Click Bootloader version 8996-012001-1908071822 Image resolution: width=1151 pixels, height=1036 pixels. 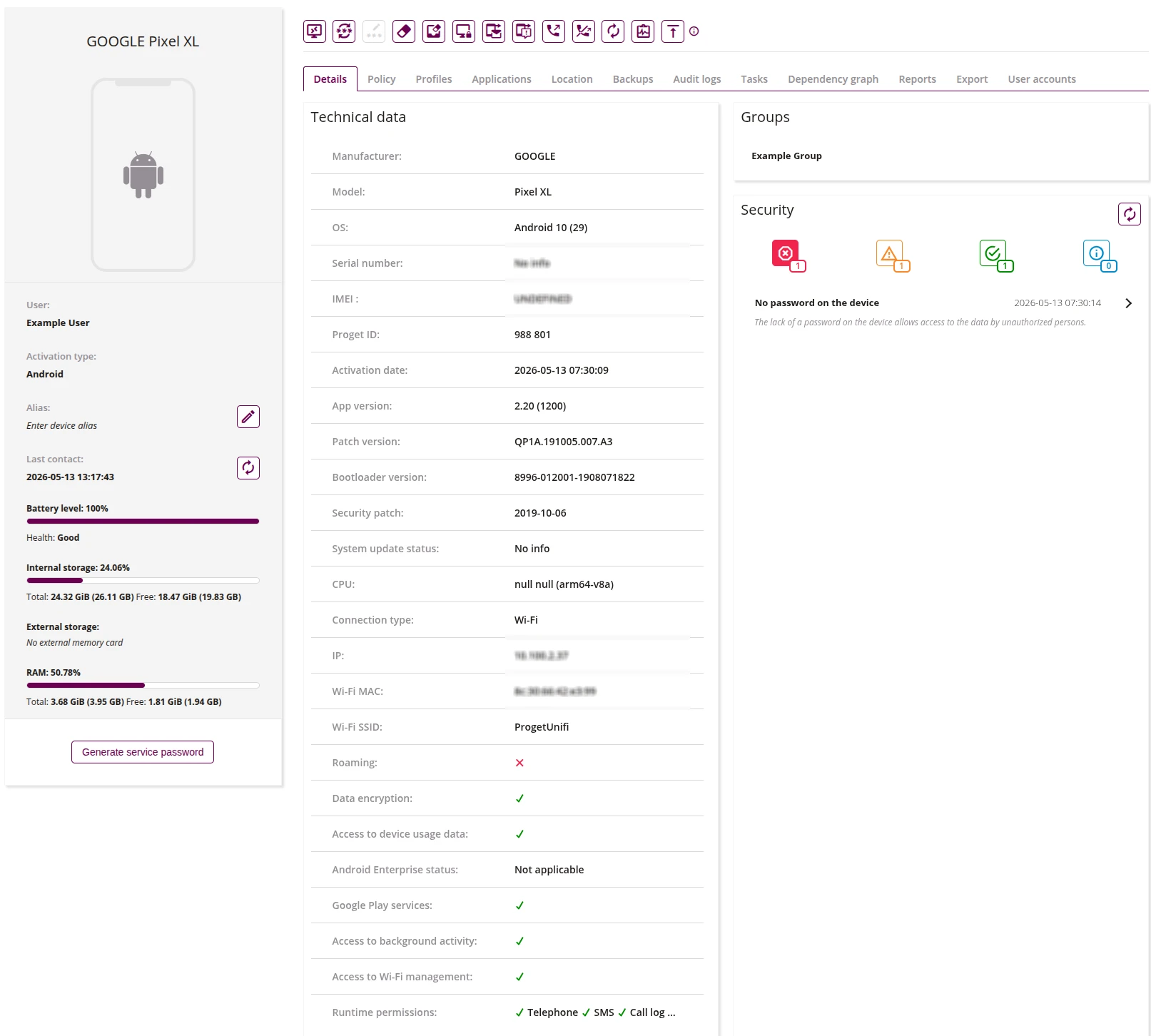(574, 477)
